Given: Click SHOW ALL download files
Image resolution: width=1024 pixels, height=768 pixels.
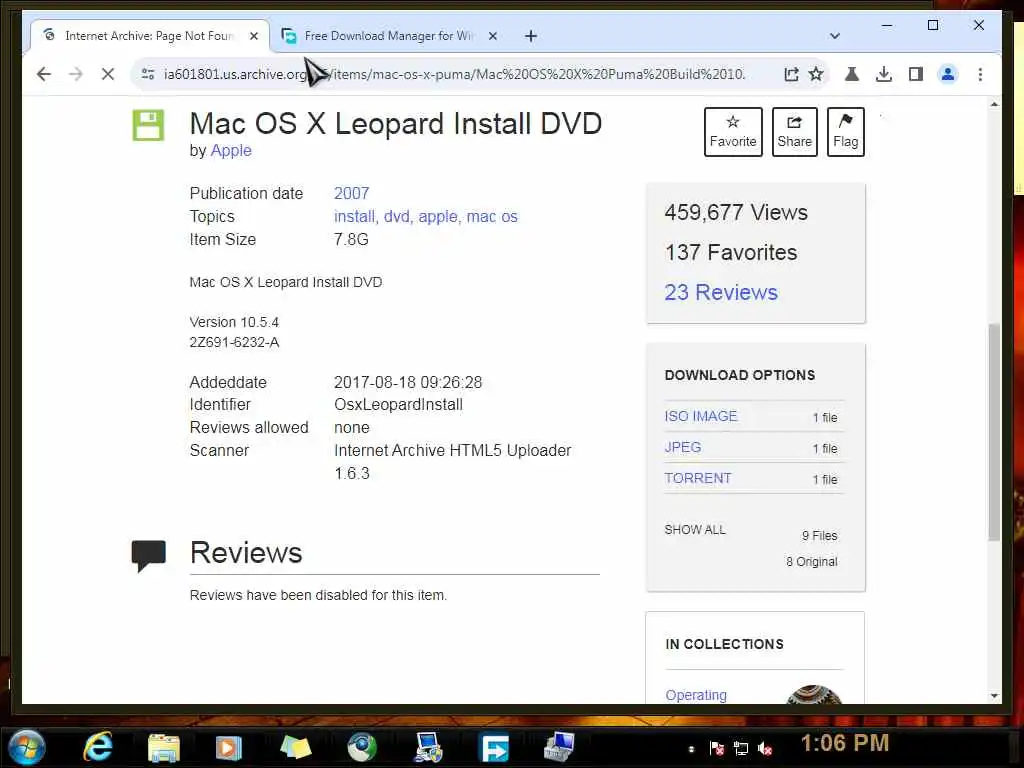Looking at the screenshot, I should pyautogui.click(x=695, y=530).
